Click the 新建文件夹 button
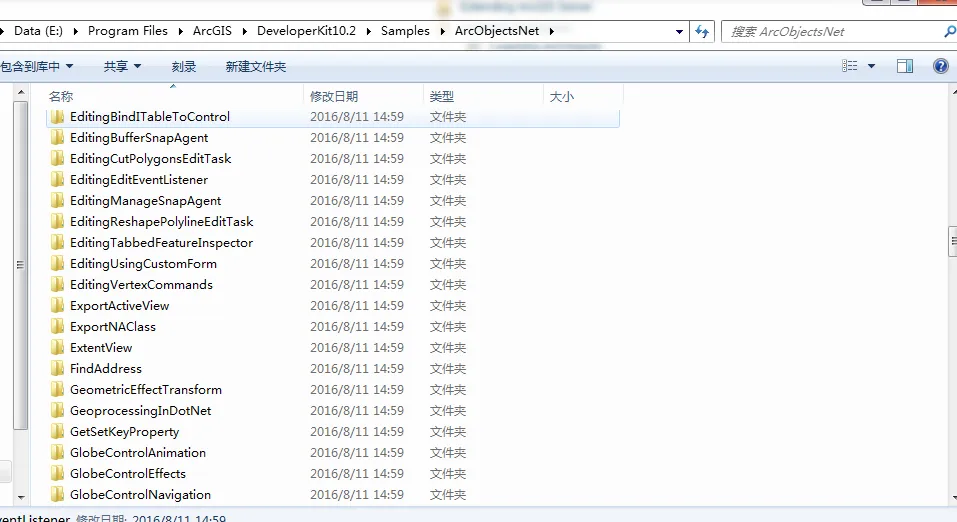 pyautogui.click(x=256, y=67)
